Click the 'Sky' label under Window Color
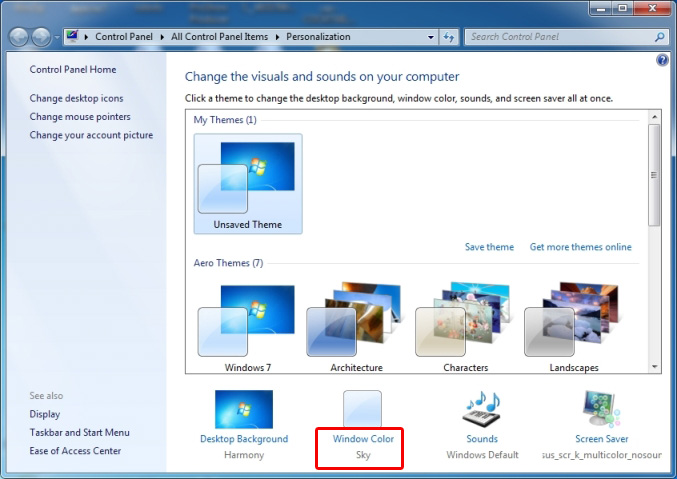This screenshot has width=677, height=479. pos(363,455)
